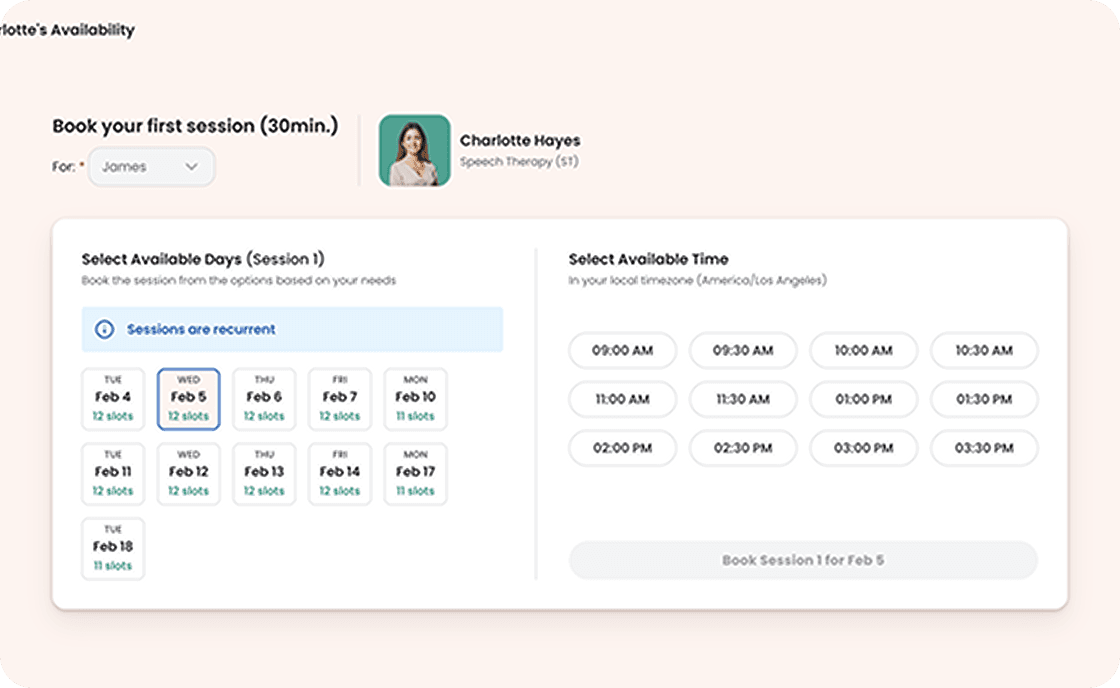Select the Tue Feb 18 day card
1120x688 pixels.
[113, 549]
